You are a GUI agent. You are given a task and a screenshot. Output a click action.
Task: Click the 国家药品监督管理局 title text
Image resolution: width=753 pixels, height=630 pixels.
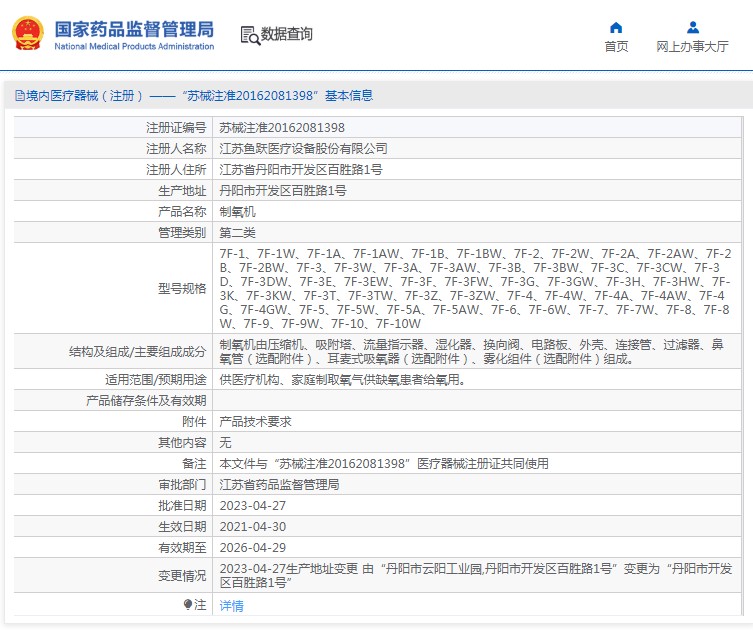(133, 29)
